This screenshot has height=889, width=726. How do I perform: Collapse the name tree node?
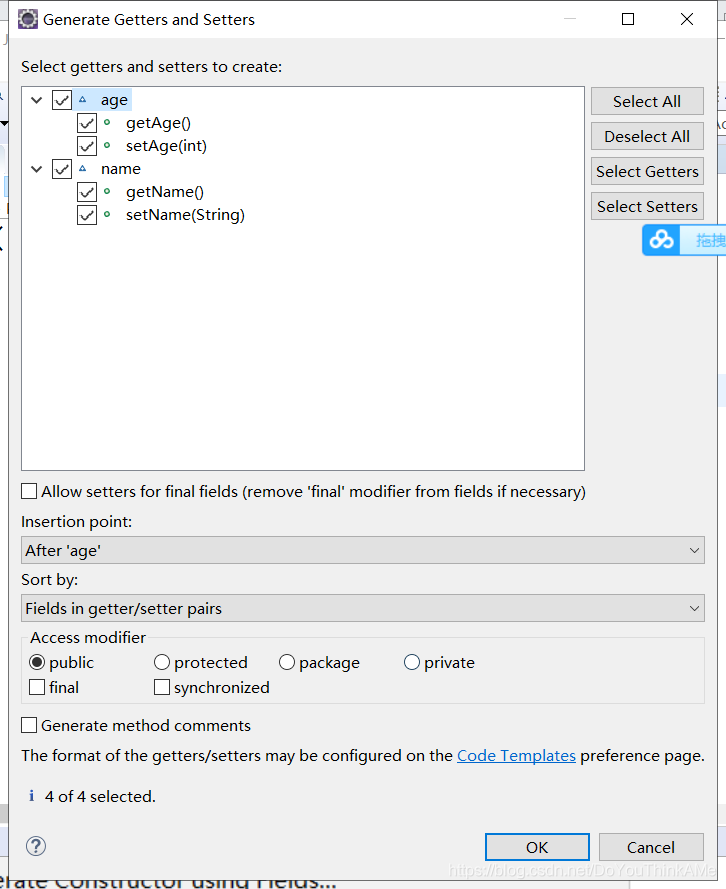click(37, 169)
